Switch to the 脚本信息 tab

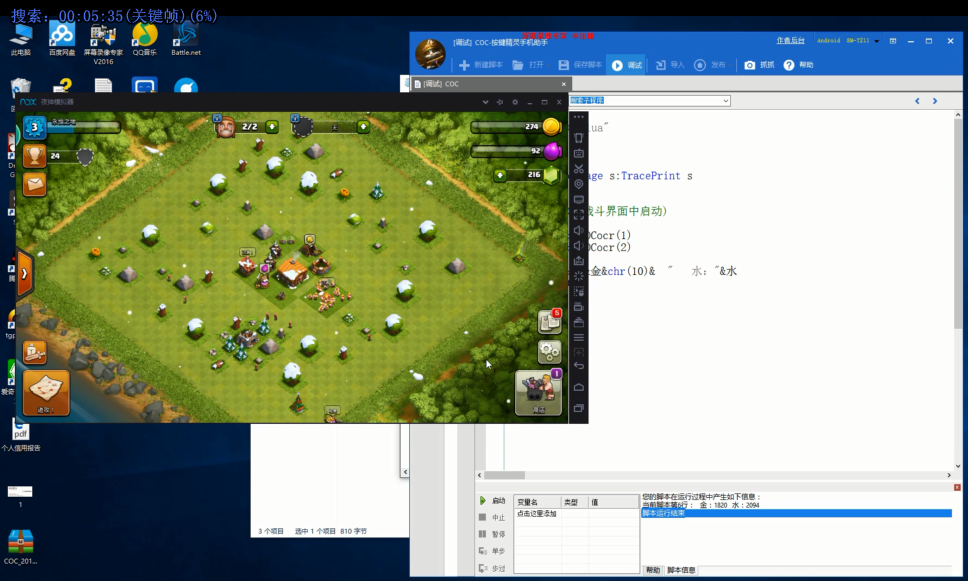tap(681, 570)
